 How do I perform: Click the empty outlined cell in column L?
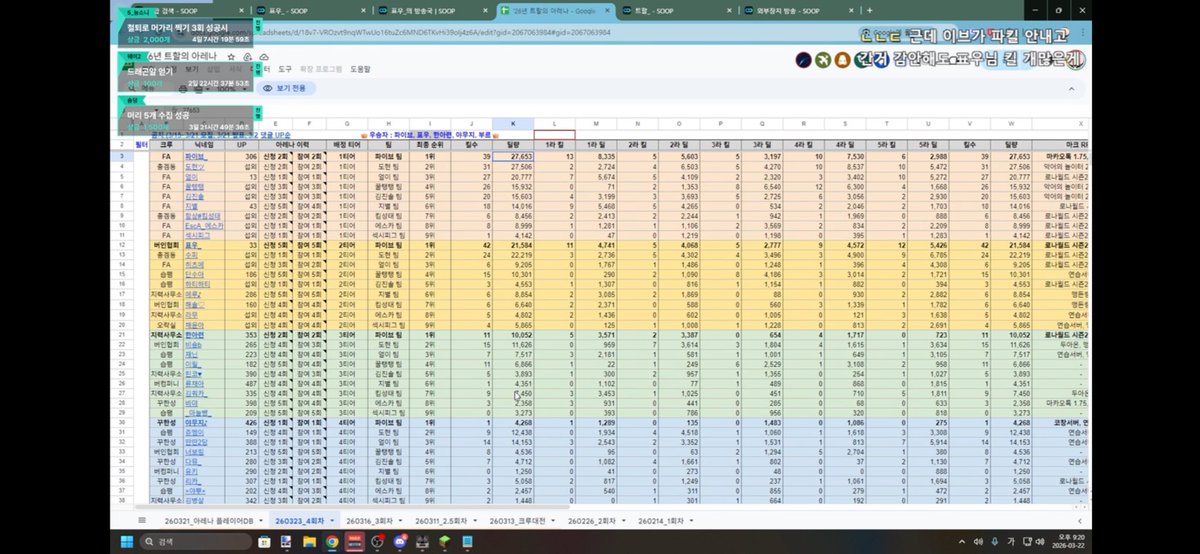coord(555,134)
